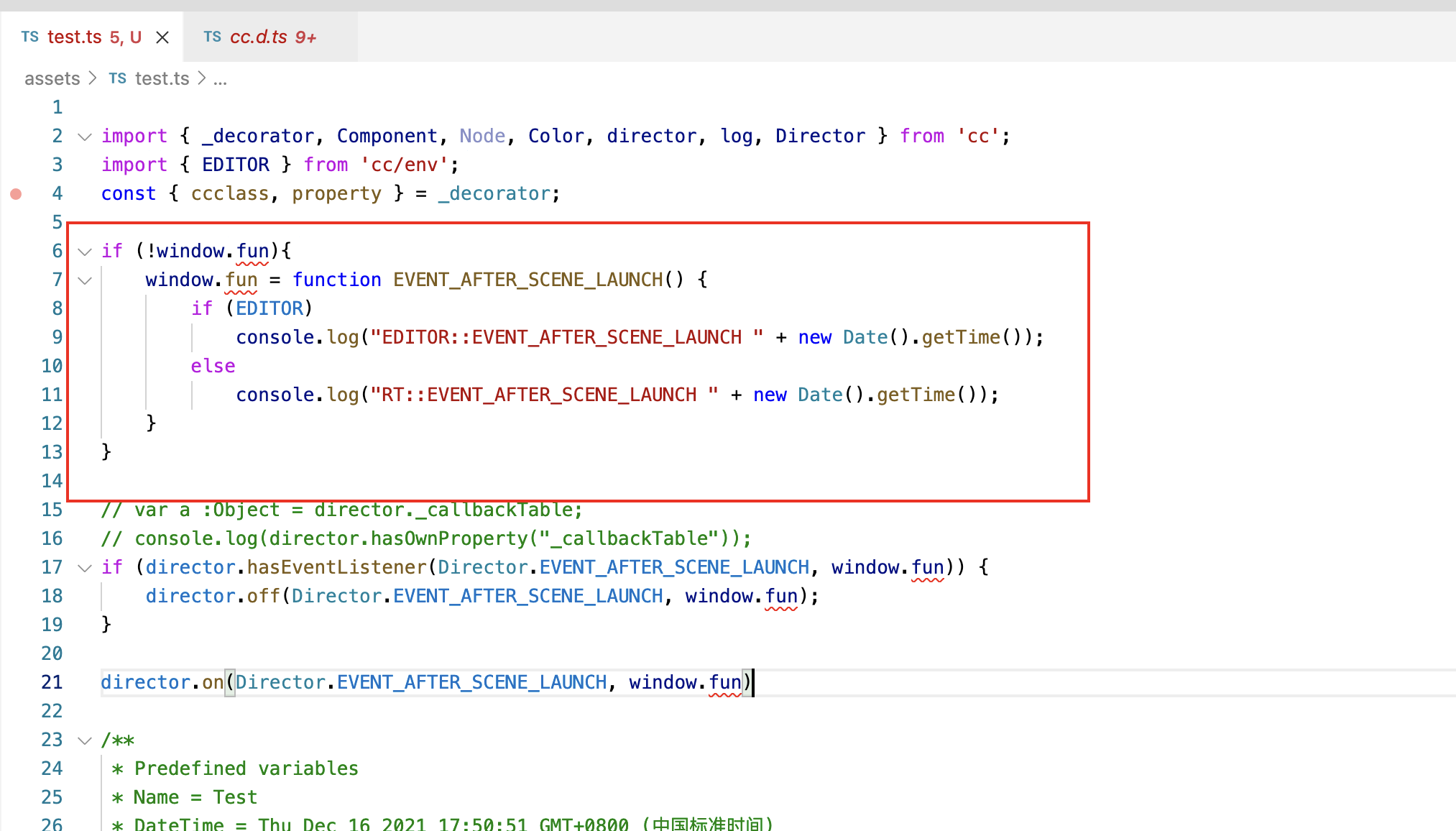Toggle the breakpoint dot on line 4

16,194
